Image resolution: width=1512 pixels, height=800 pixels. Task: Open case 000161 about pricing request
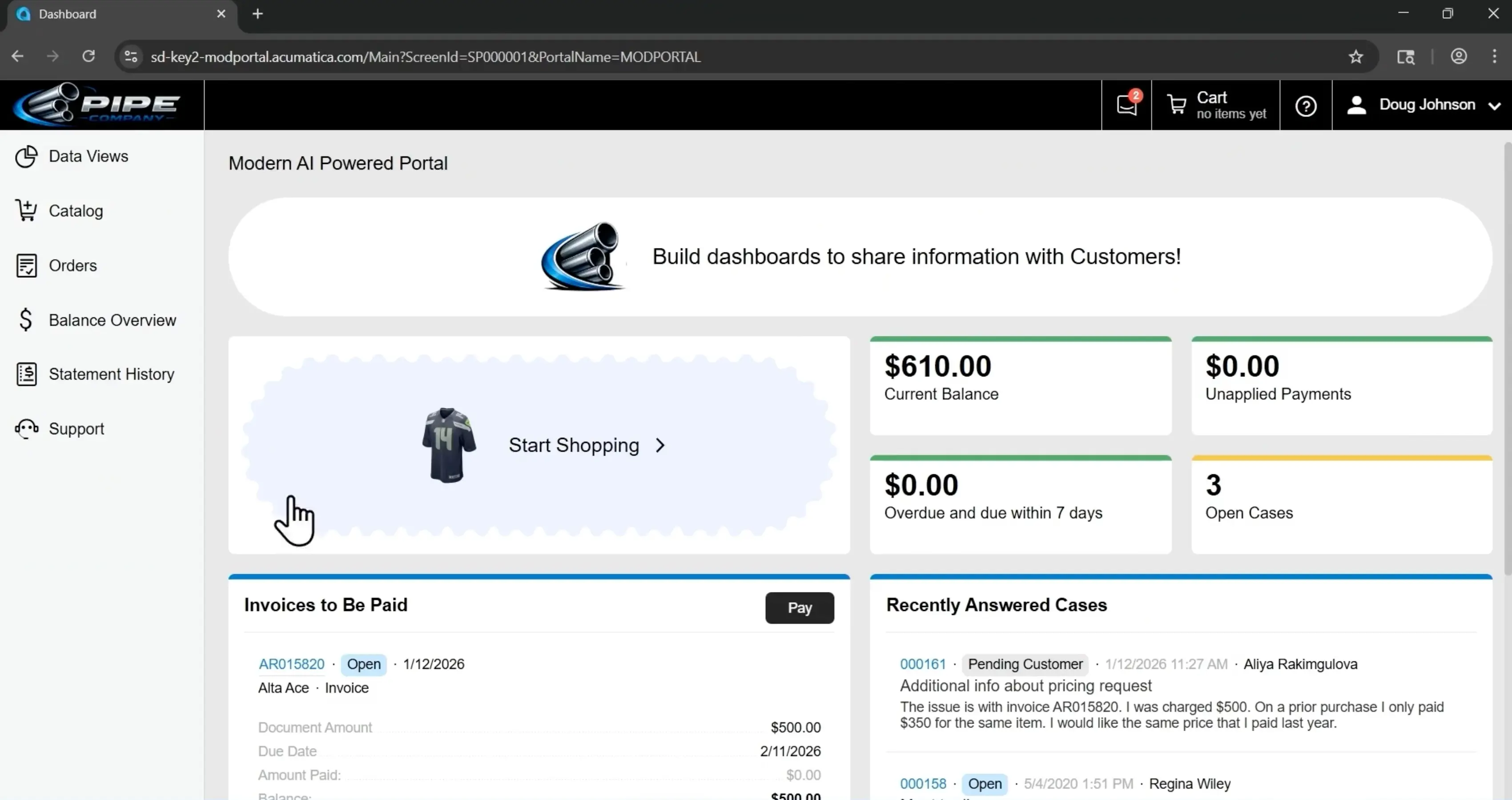tap(923, 664)
